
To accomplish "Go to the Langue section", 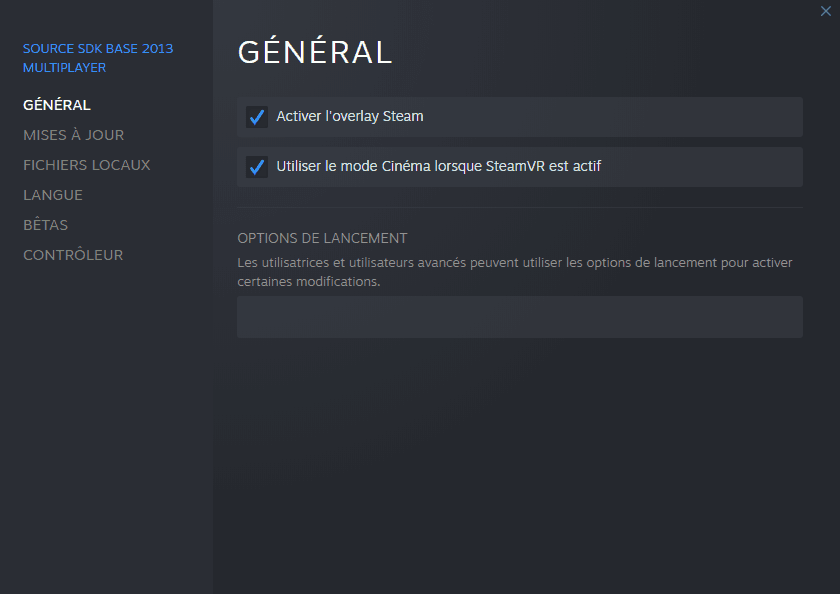I will tap(53, 195).
